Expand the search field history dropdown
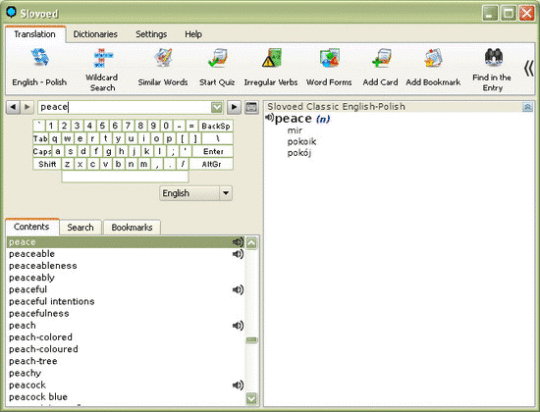This screenshot has width=540, height=412. click(x=217, y=107)
